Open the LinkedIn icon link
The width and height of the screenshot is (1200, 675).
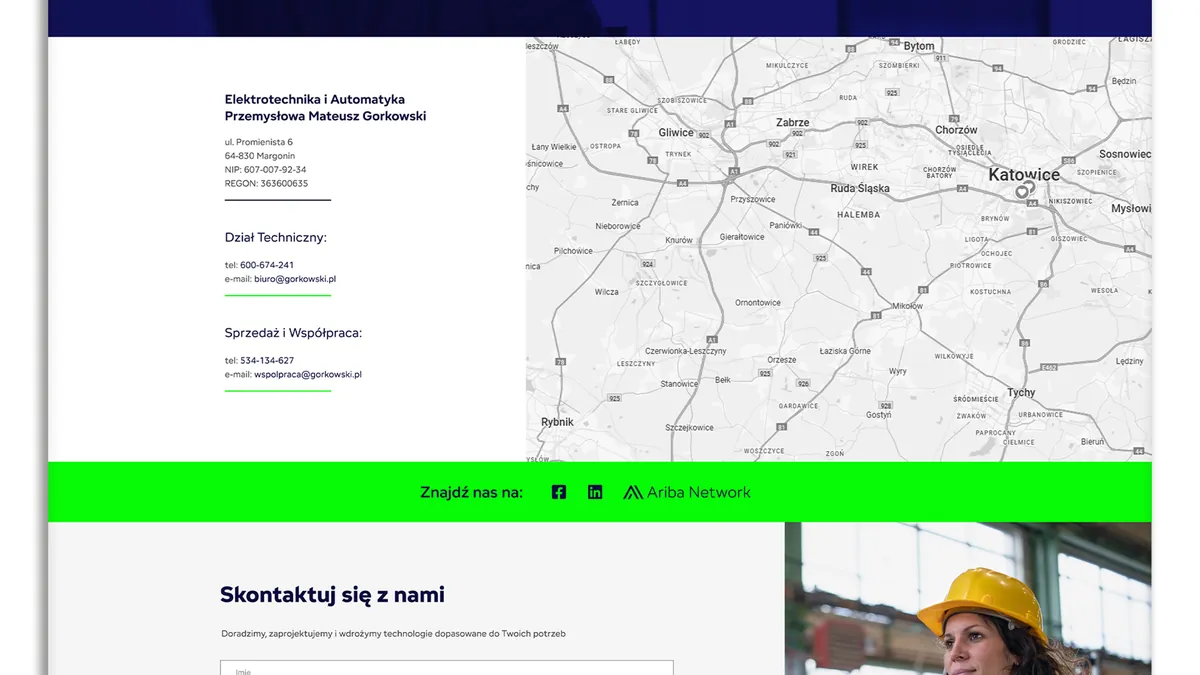coord(595,492)
